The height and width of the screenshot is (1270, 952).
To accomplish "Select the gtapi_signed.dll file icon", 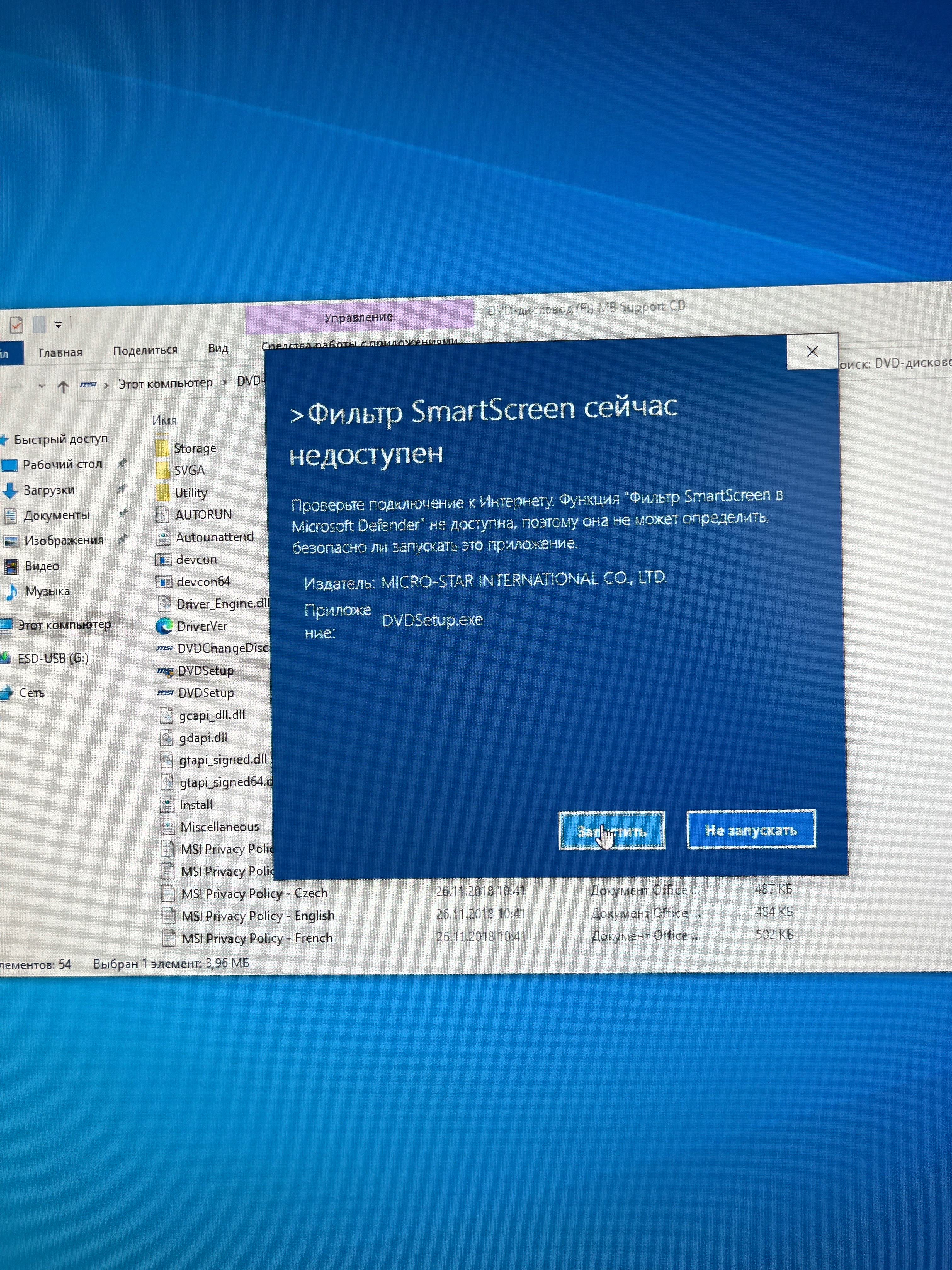I will (x=167, y=760).
